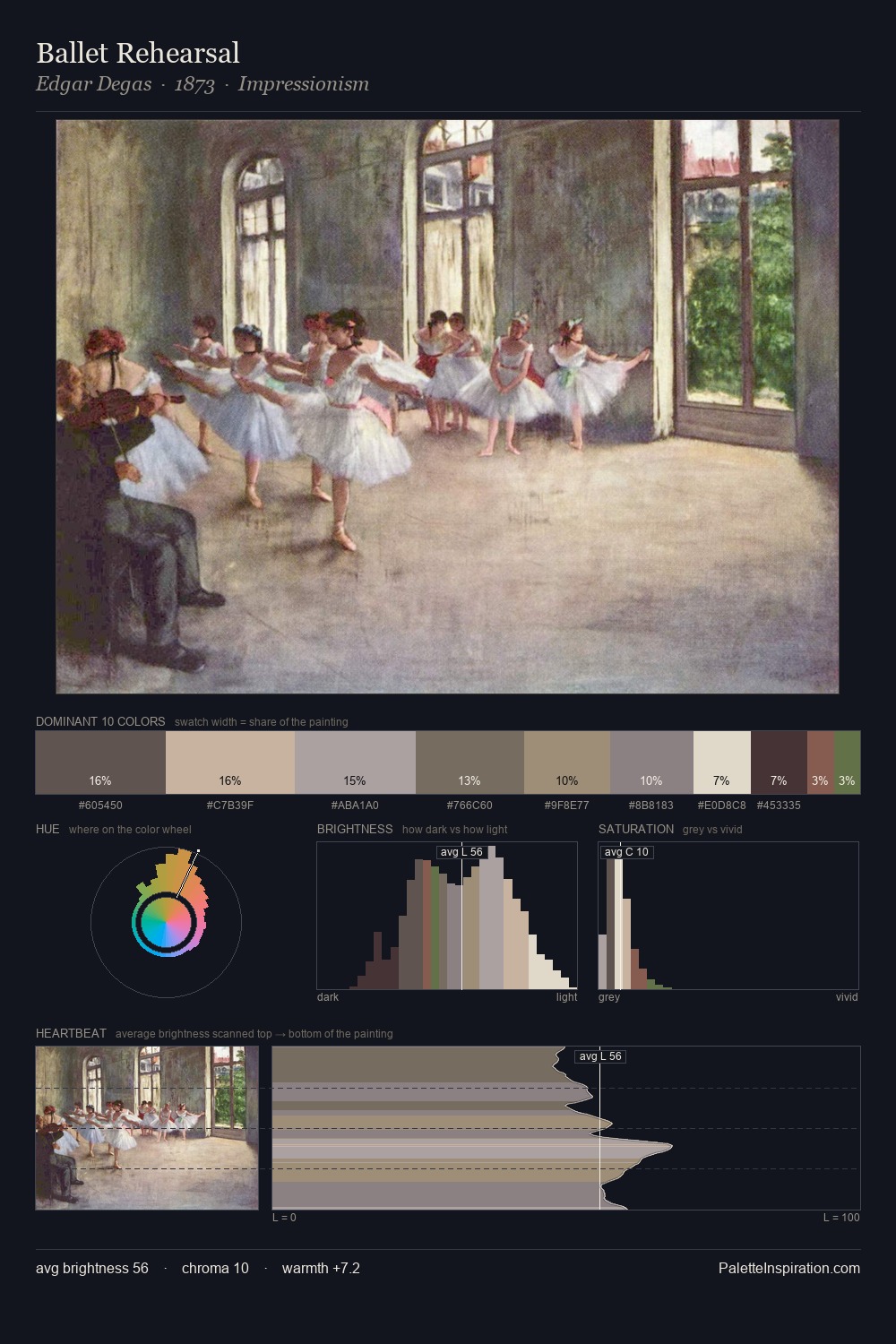Click the avg L 56 label in heartbeat chart
The width and height of the screenshot is (896, 1344).
(x=600, y=1056)
